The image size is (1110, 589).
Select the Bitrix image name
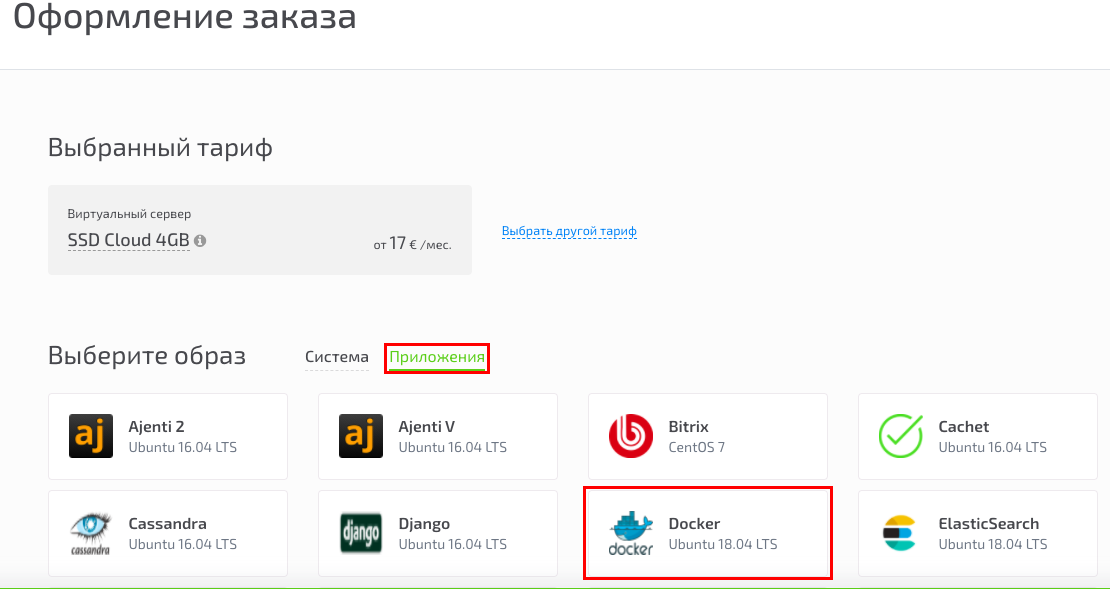689,427
